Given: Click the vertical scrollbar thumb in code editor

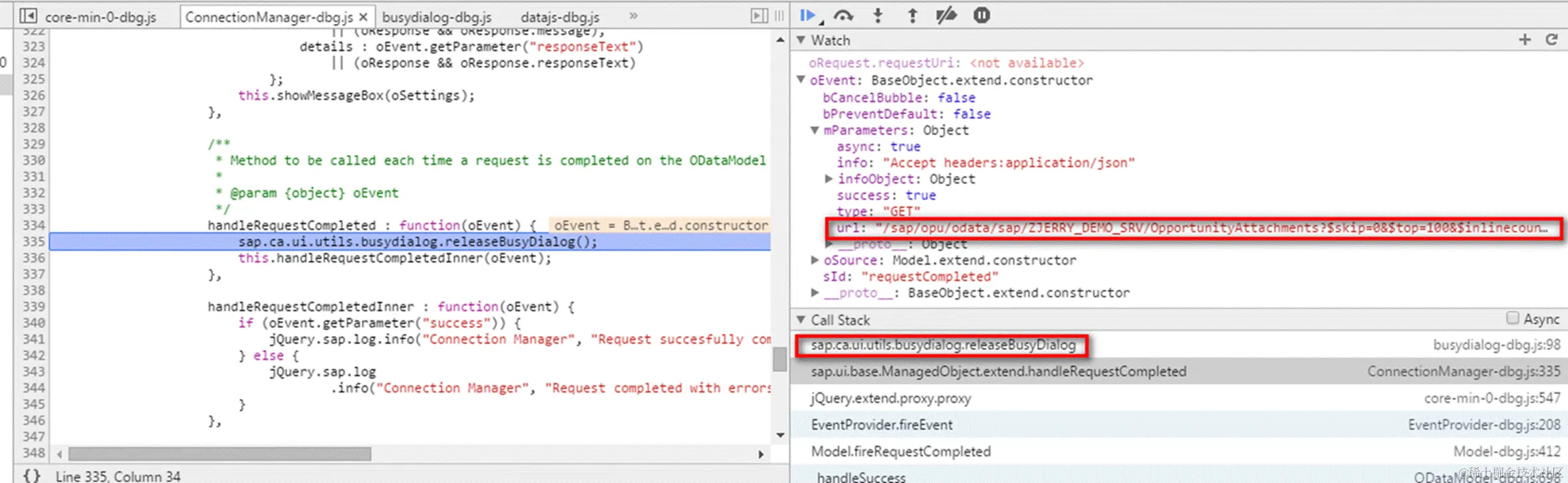Looking at the screenshot, I should pyautogui.click(x=779, y=359).
